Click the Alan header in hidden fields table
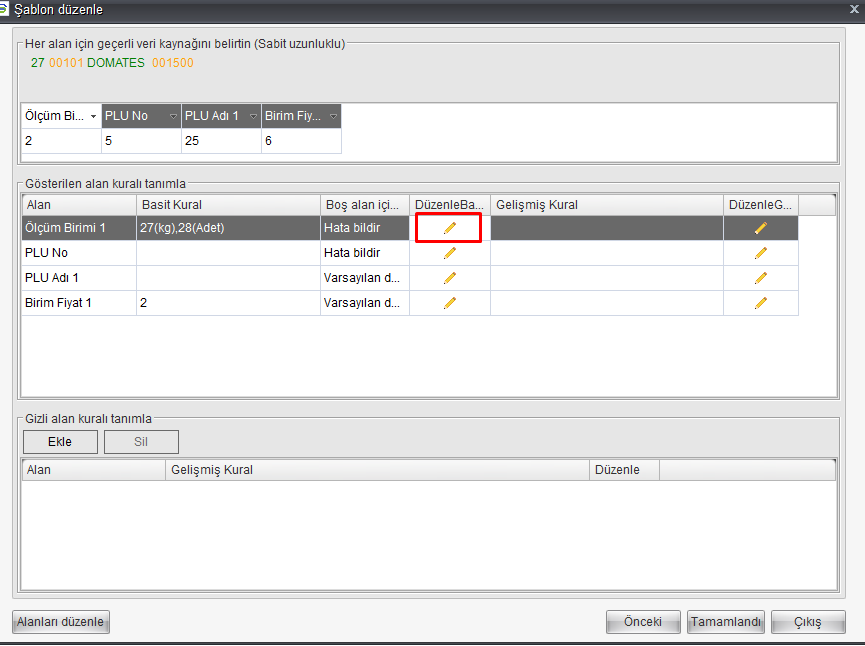This screenshot has width=865, height=646. 93,470
